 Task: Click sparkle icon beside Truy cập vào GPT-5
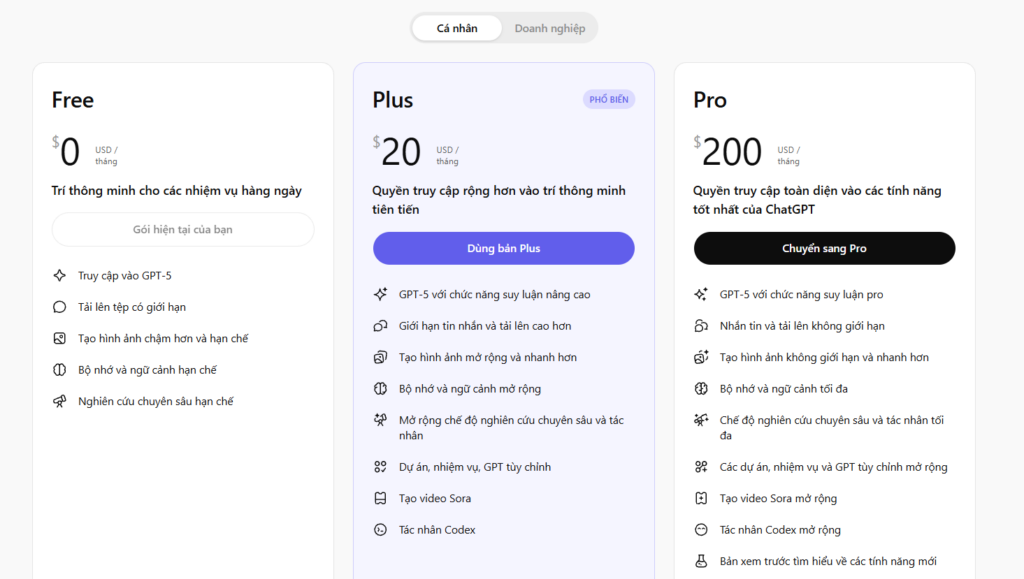(59, 275)
